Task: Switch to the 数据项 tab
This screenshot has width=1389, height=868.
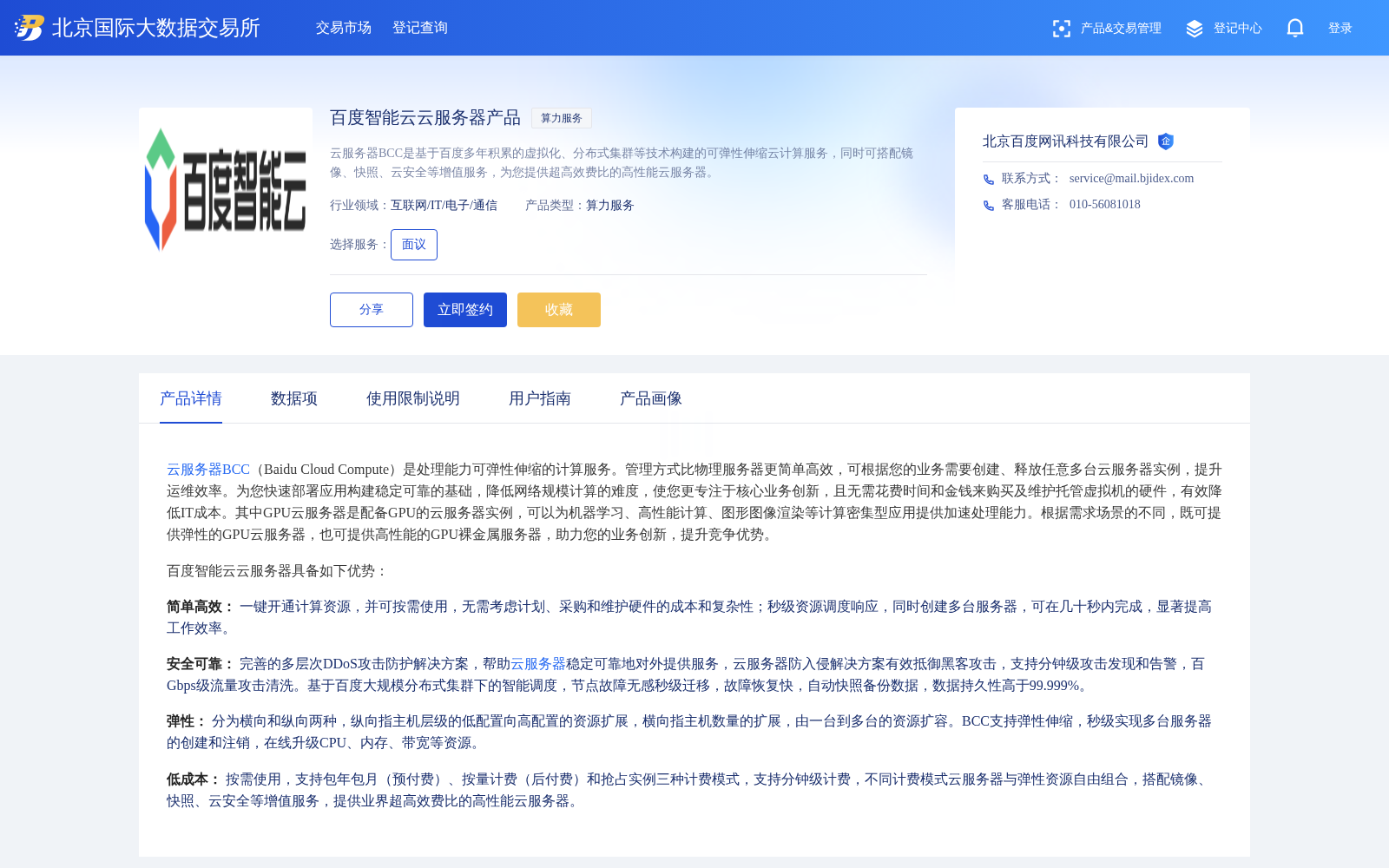Action: click(x=294, y=398)
